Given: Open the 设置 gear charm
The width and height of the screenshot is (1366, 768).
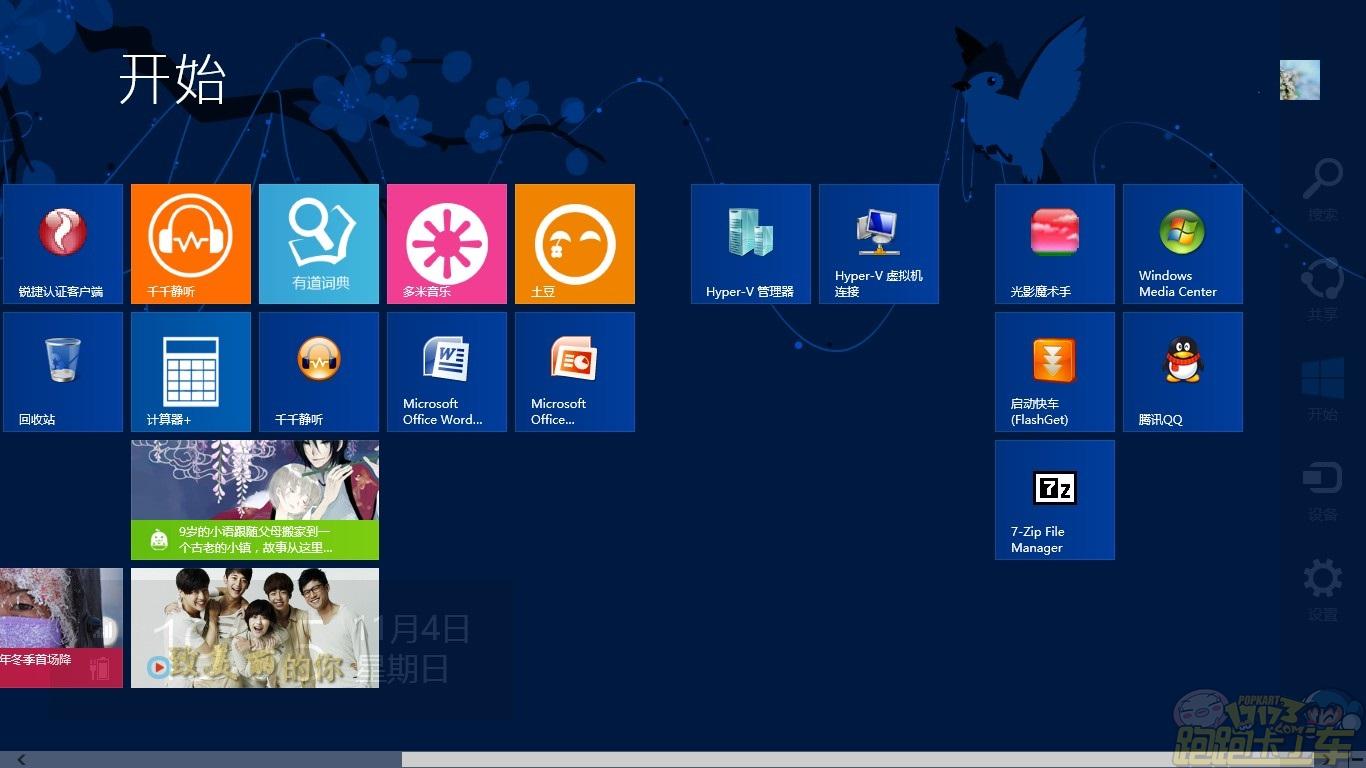Looking at the screenshot, I should coord(1322,590).
